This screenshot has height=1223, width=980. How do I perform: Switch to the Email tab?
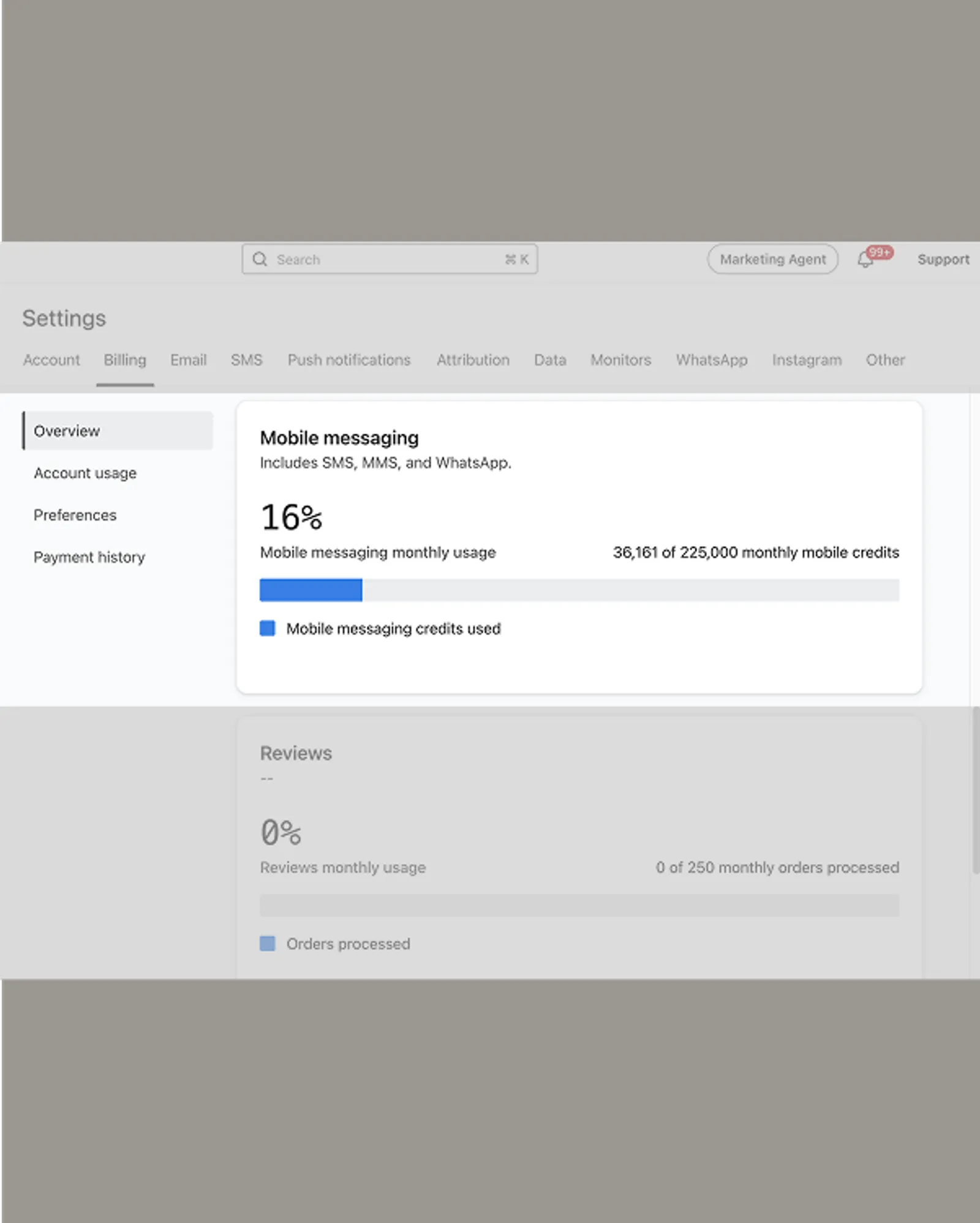pos(188,360)
